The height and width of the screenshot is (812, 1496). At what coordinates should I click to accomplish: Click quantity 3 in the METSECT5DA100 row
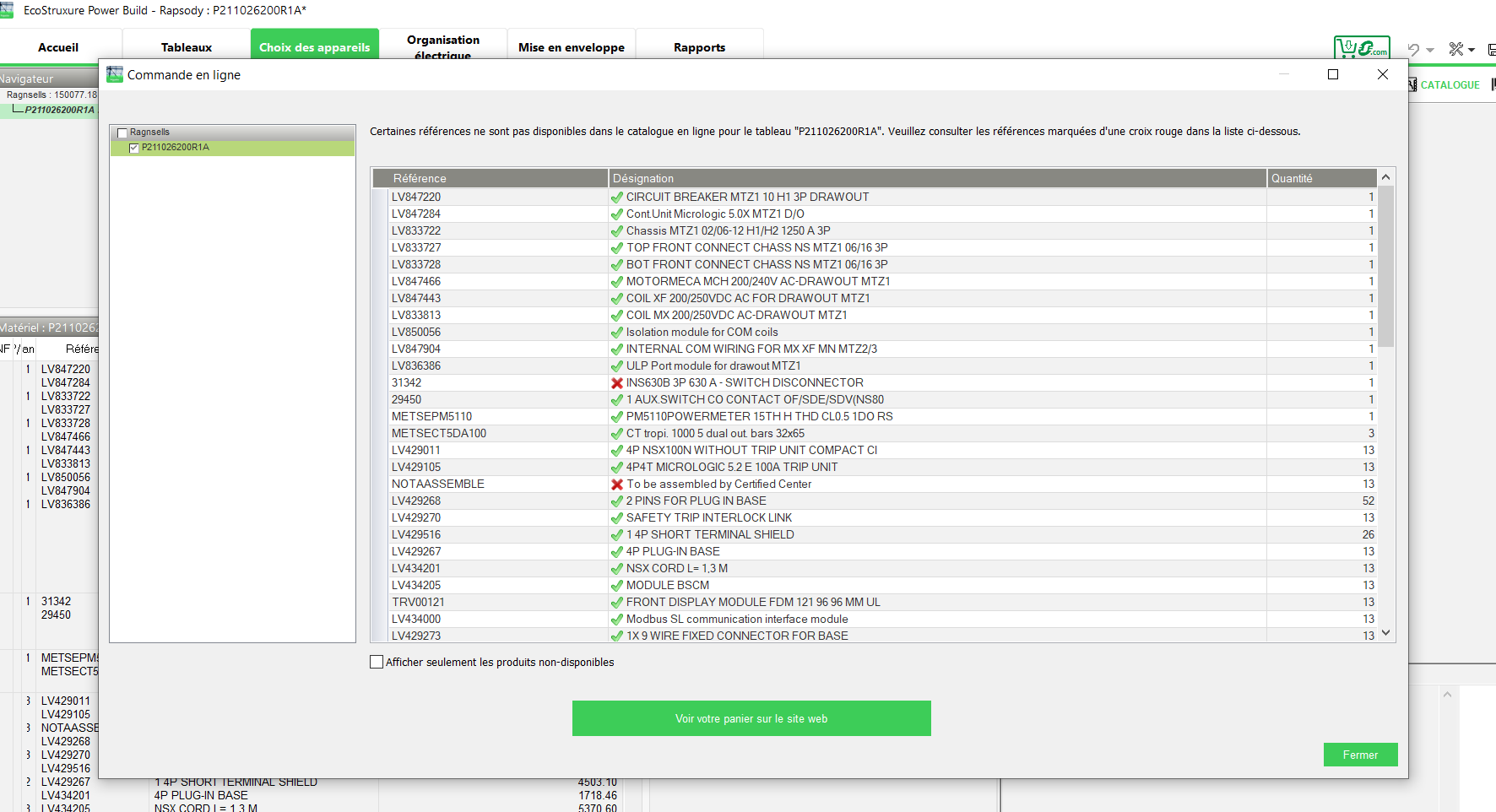click(1371, 433)
